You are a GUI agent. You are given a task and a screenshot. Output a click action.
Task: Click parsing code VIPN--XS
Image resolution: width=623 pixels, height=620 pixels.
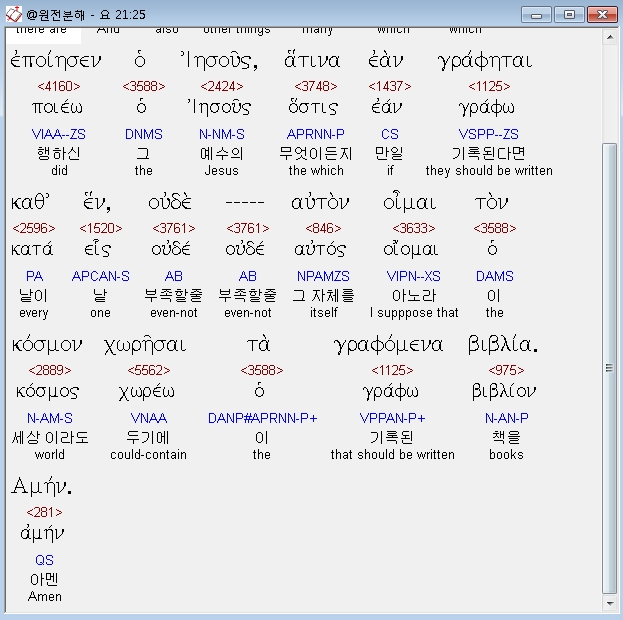(414, 276)
